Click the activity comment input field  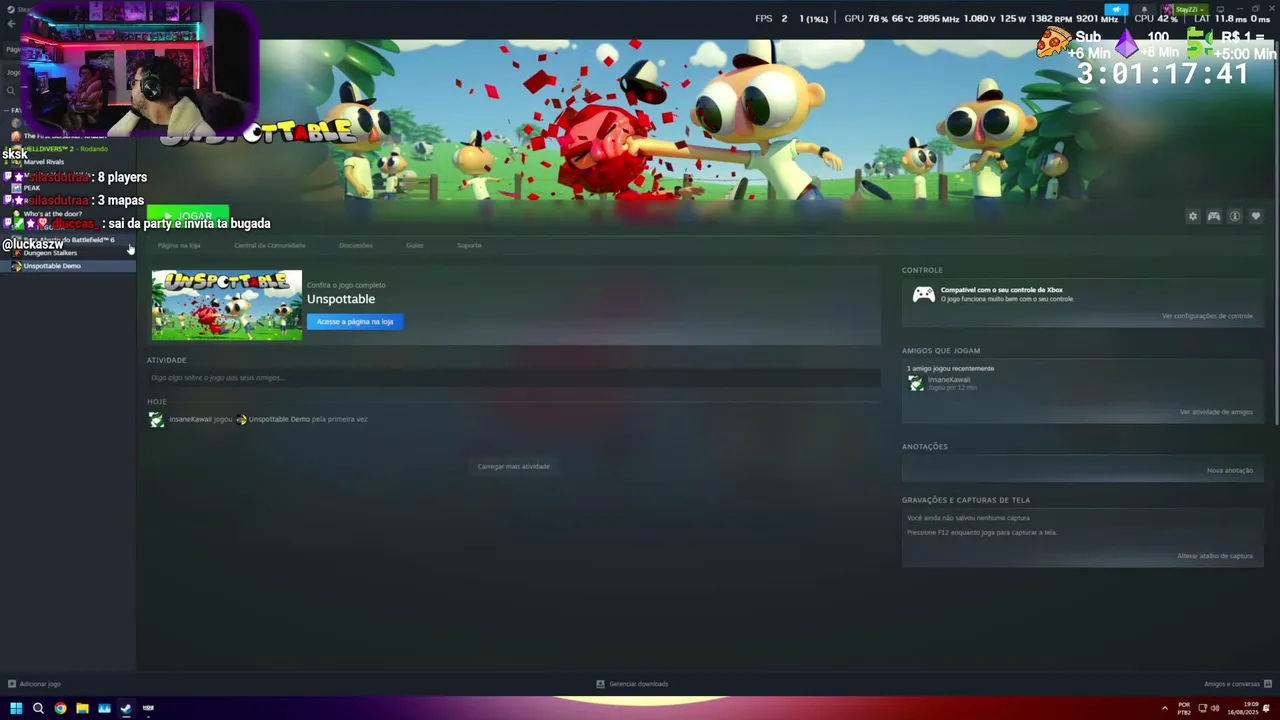coord(513,378)
